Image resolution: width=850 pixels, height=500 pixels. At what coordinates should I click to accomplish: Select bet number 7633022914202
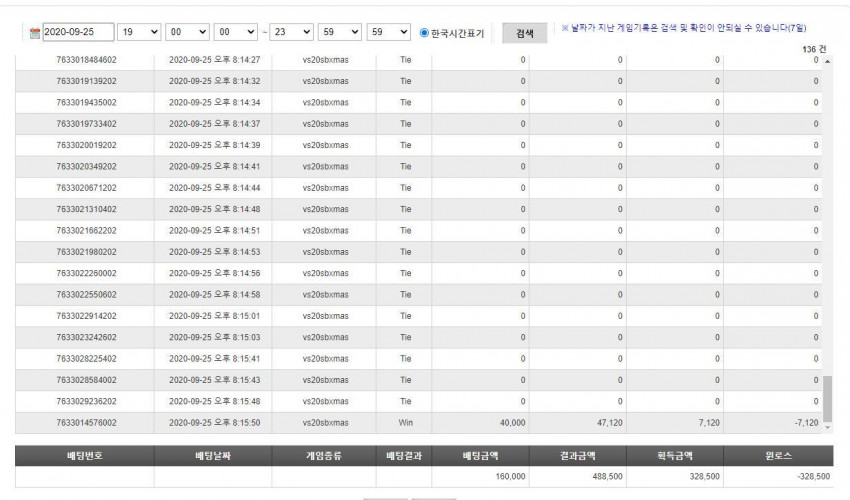[x=86, y=316]
